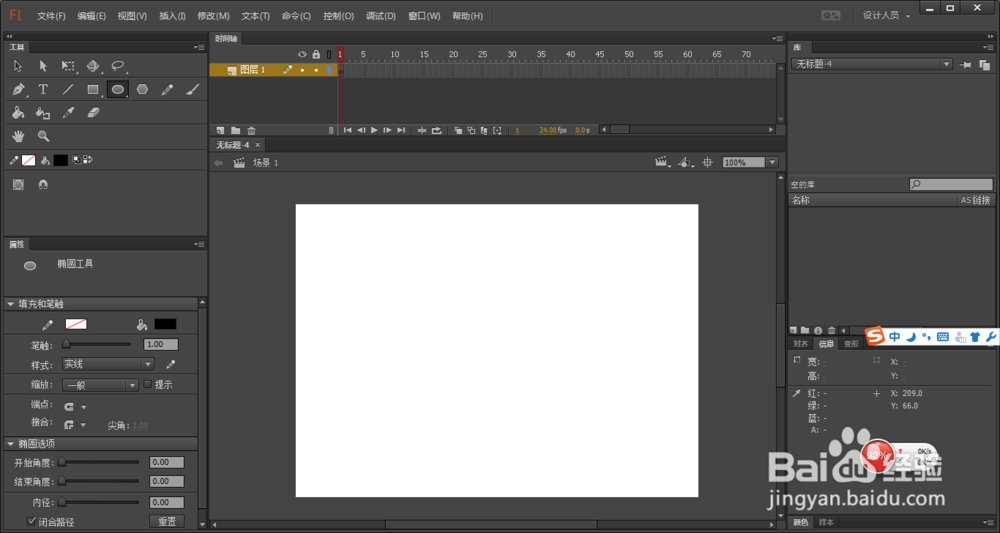The height and width of the screenshot is (533, 1000).
Task: Select the PolyStar hexagon tool
Action: pos(142,89)
